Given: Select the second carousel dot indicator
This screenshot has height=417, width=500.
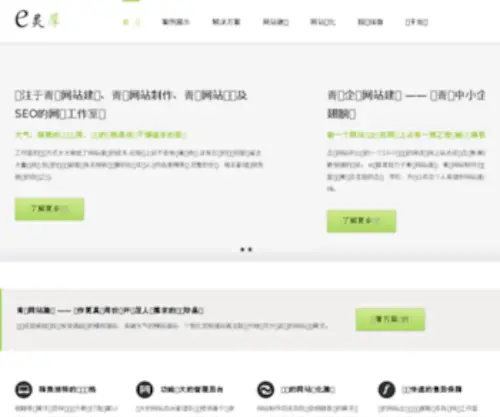Looking at the screenshot, I should 250,249.
